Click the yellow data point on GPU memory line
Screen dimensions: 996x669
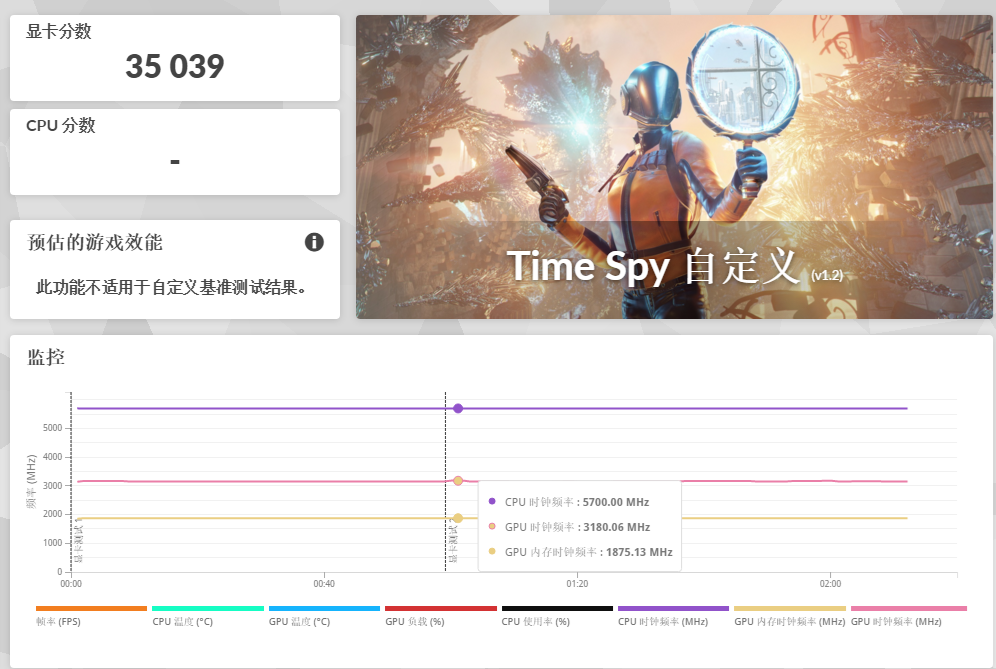458,518
